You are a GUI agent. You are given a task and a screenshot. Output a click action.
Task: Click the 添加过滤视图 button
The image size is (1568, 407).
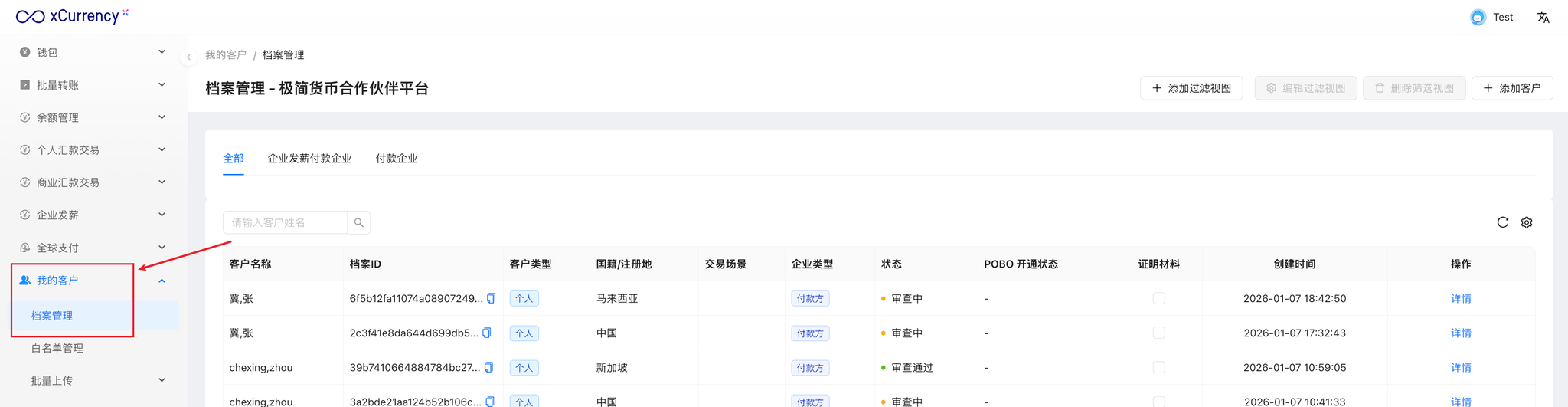1191,88
